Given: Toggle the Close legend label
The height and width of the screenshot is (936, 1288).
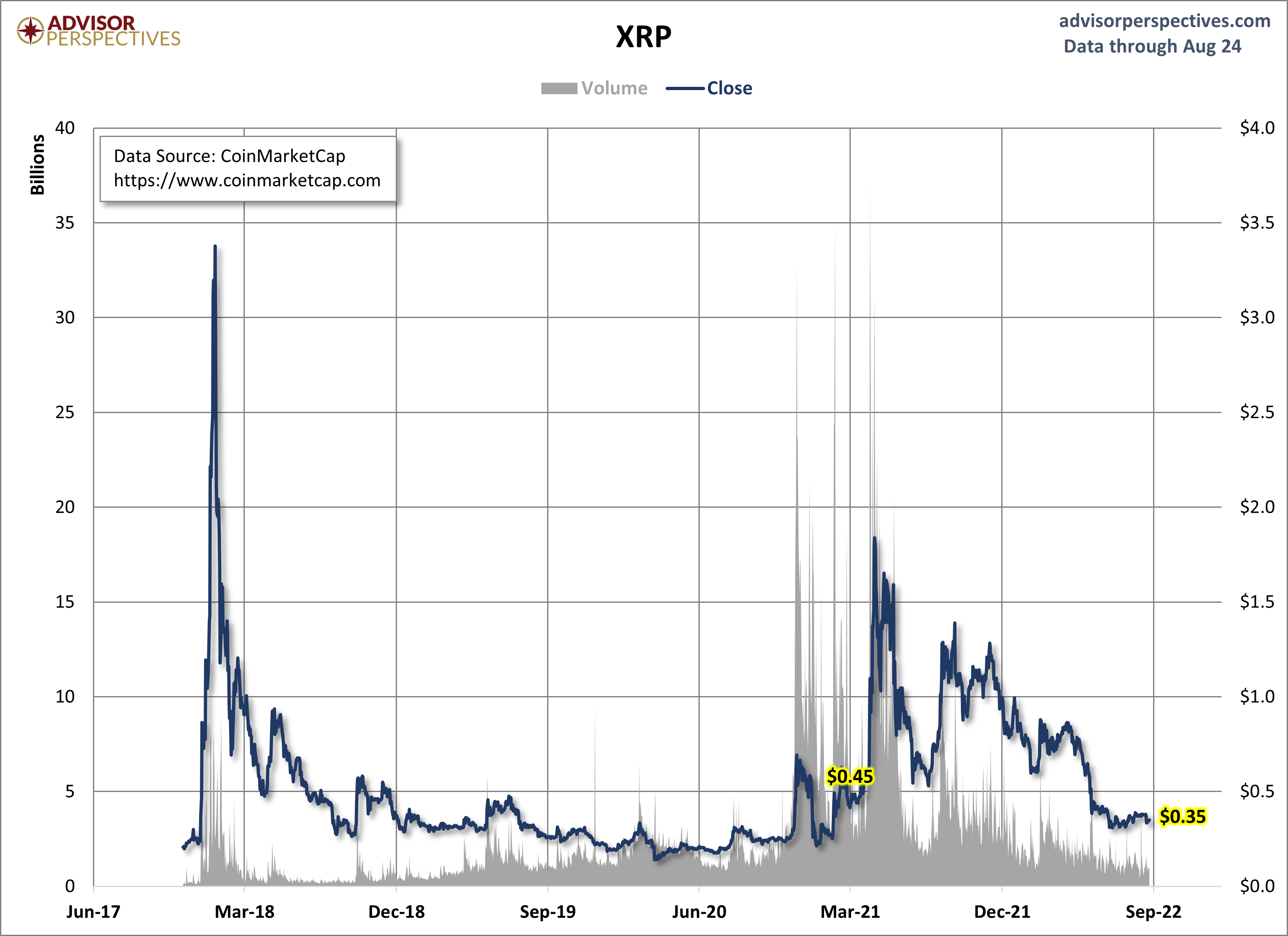Looking at the screenshot, I should pos(729,88).
